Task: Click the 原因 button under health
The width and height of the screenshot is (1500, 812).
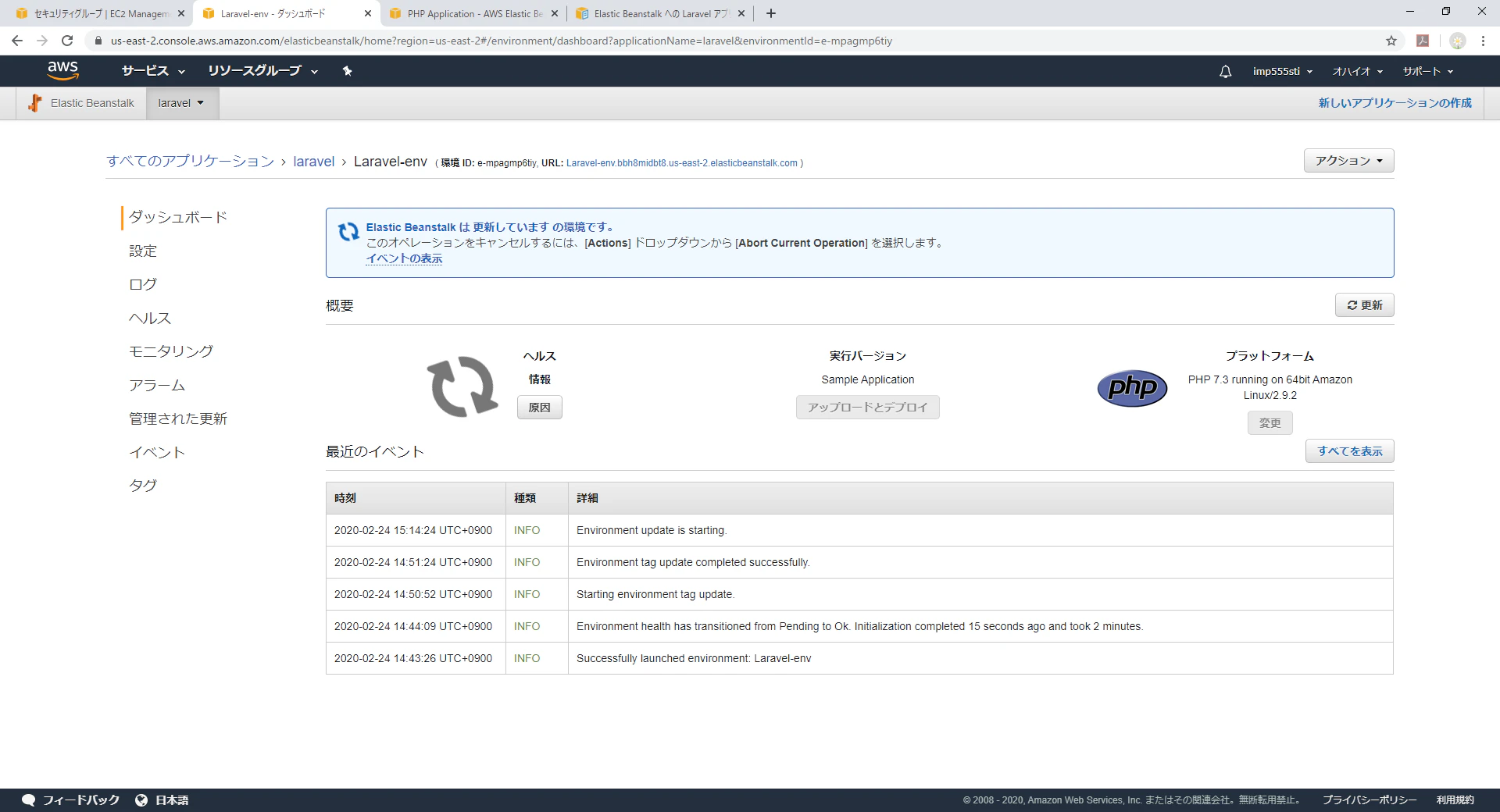Action: point(539,408)
